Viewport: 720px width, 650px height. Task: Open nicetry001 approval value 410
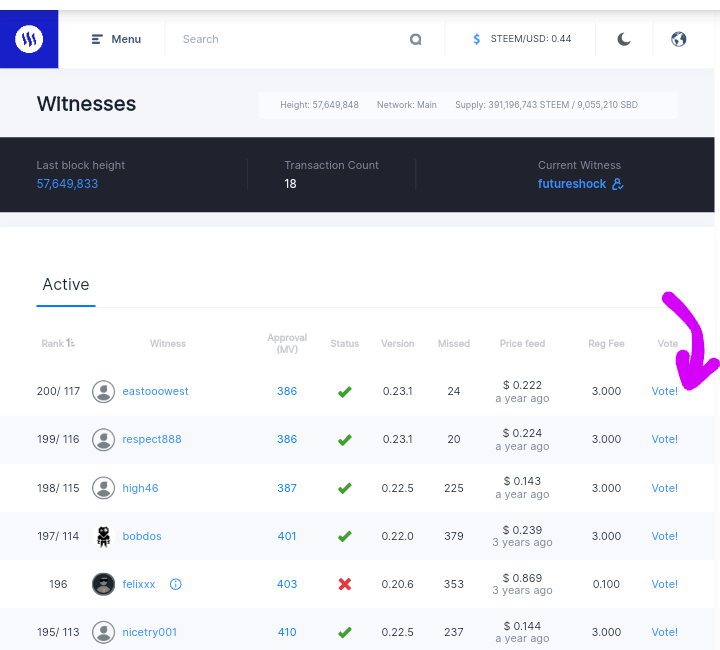click(287, 632)
